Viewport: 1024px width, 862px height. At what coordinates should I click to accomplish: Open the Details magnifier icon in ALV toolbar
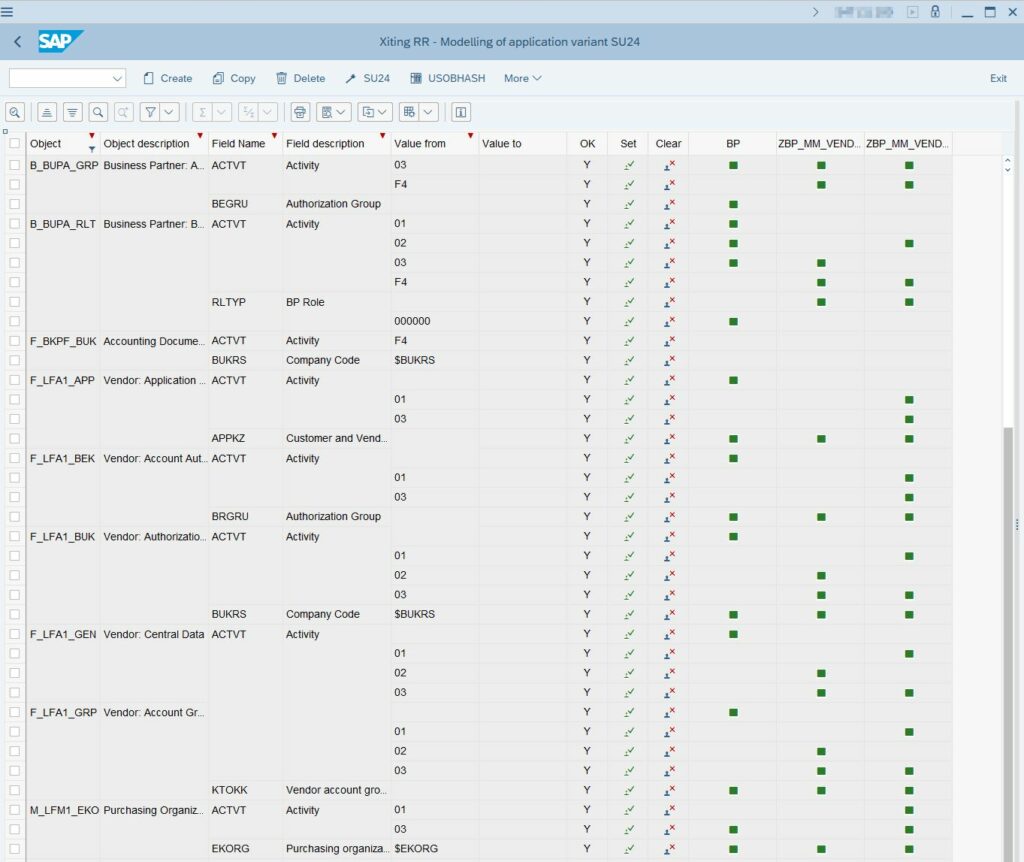point(14,112)
